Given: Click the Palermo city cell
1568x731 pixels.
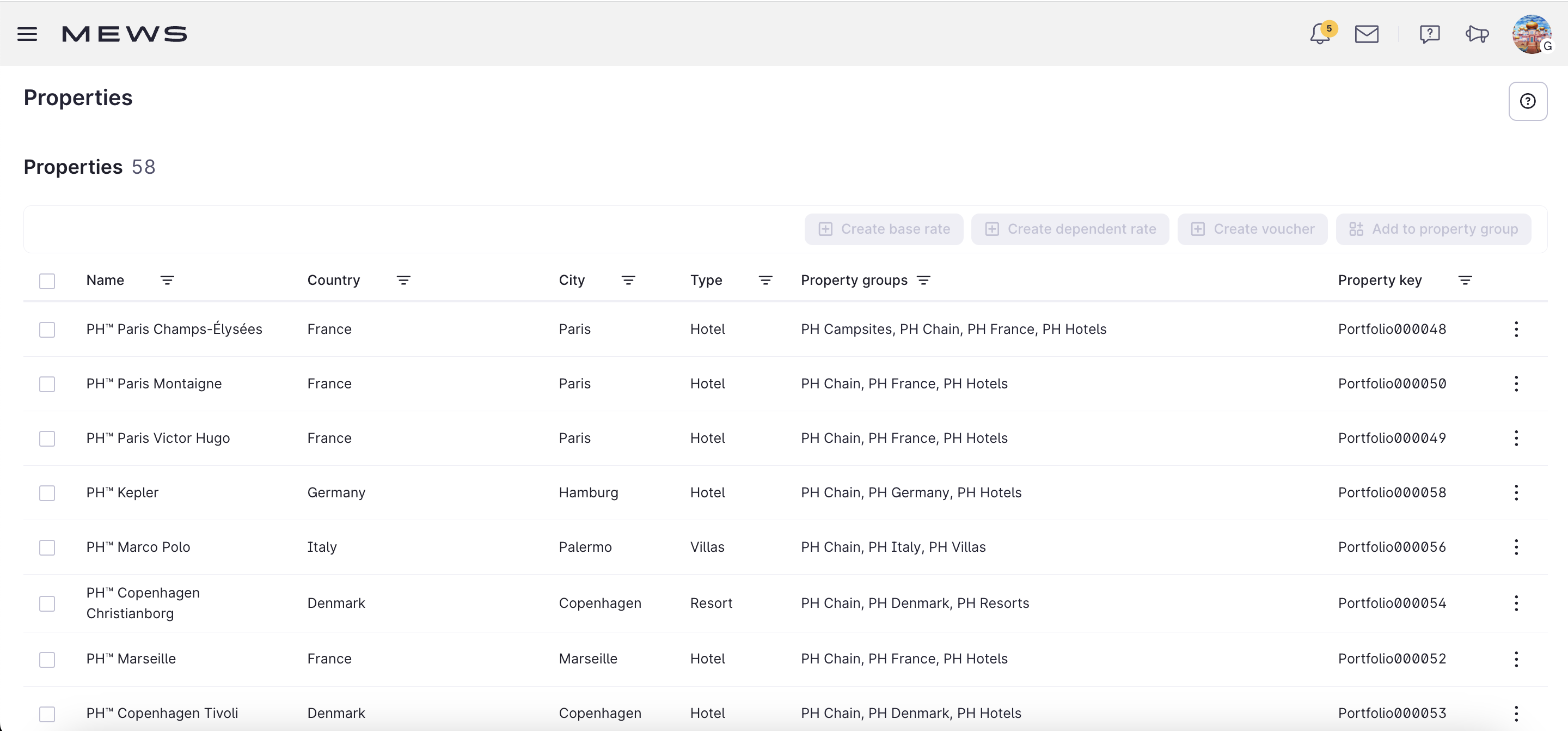Looking at the screenshot, I should pos(586,547).
